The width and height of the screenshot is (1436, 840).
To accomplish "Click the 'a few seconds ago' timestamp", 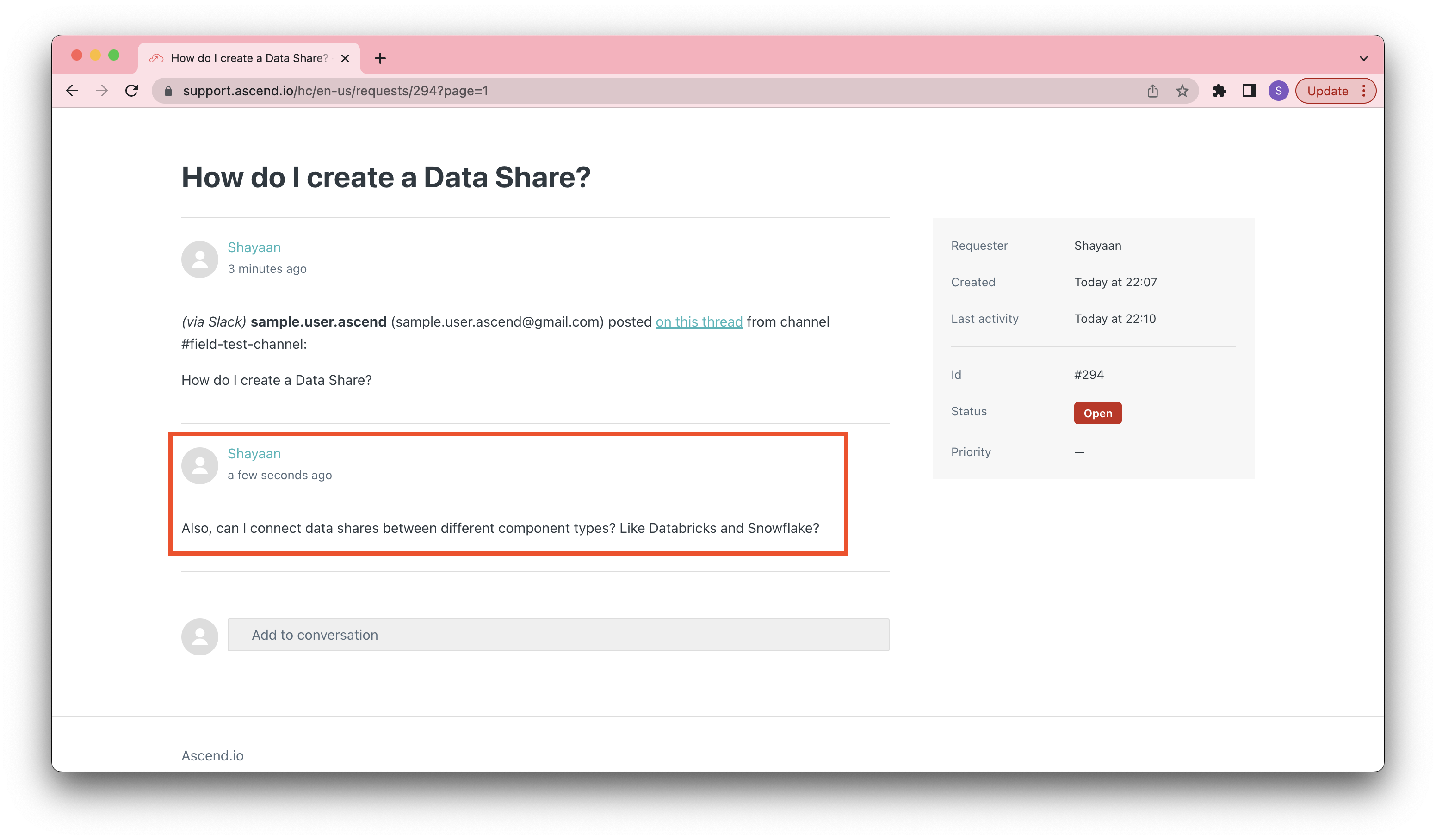I will [x=280, y=476].
